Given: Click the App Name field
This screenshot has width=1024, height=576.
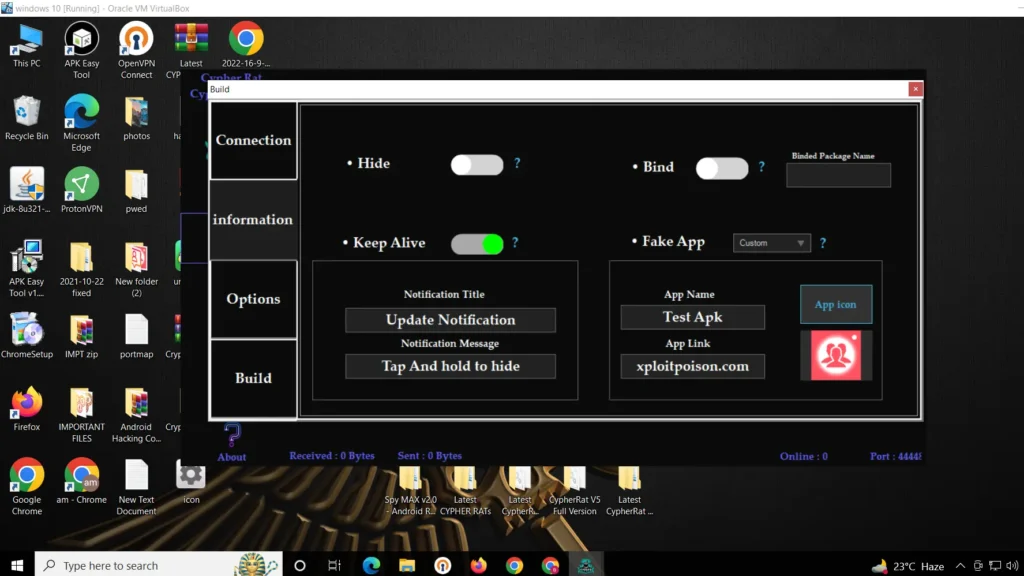Looking at the screenshot, I should click(692, 317).
